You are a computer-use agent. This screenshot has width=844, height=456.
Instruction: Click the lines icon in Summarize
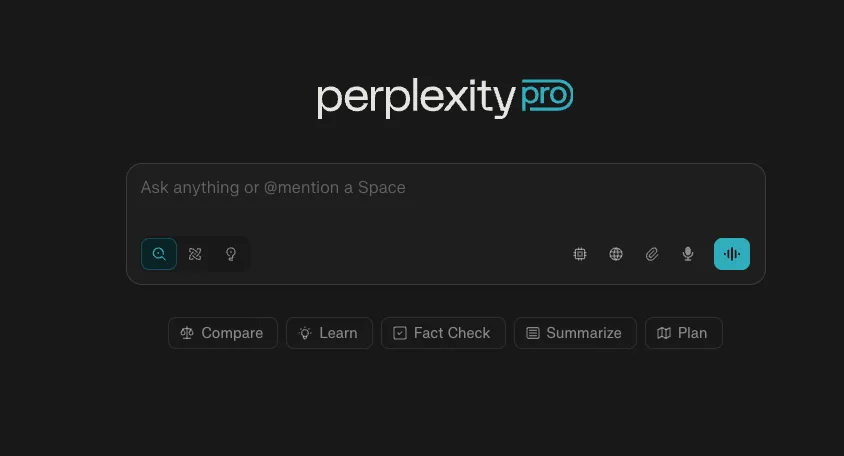pos(533,333)
